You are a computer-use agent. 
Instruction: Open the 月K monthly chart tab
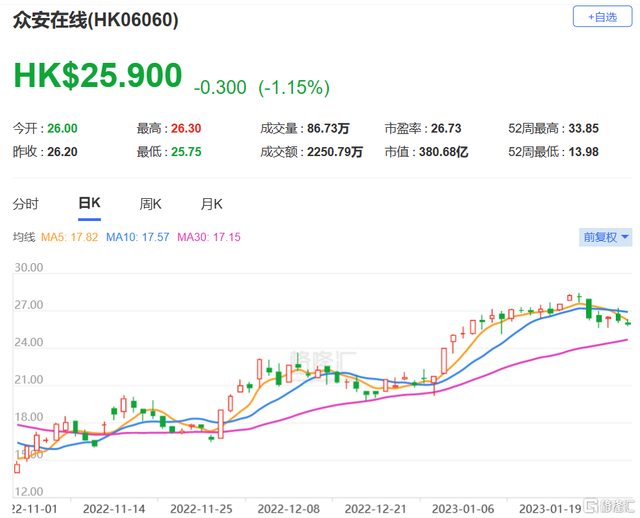pyautogui.click(x=211, y=204)
